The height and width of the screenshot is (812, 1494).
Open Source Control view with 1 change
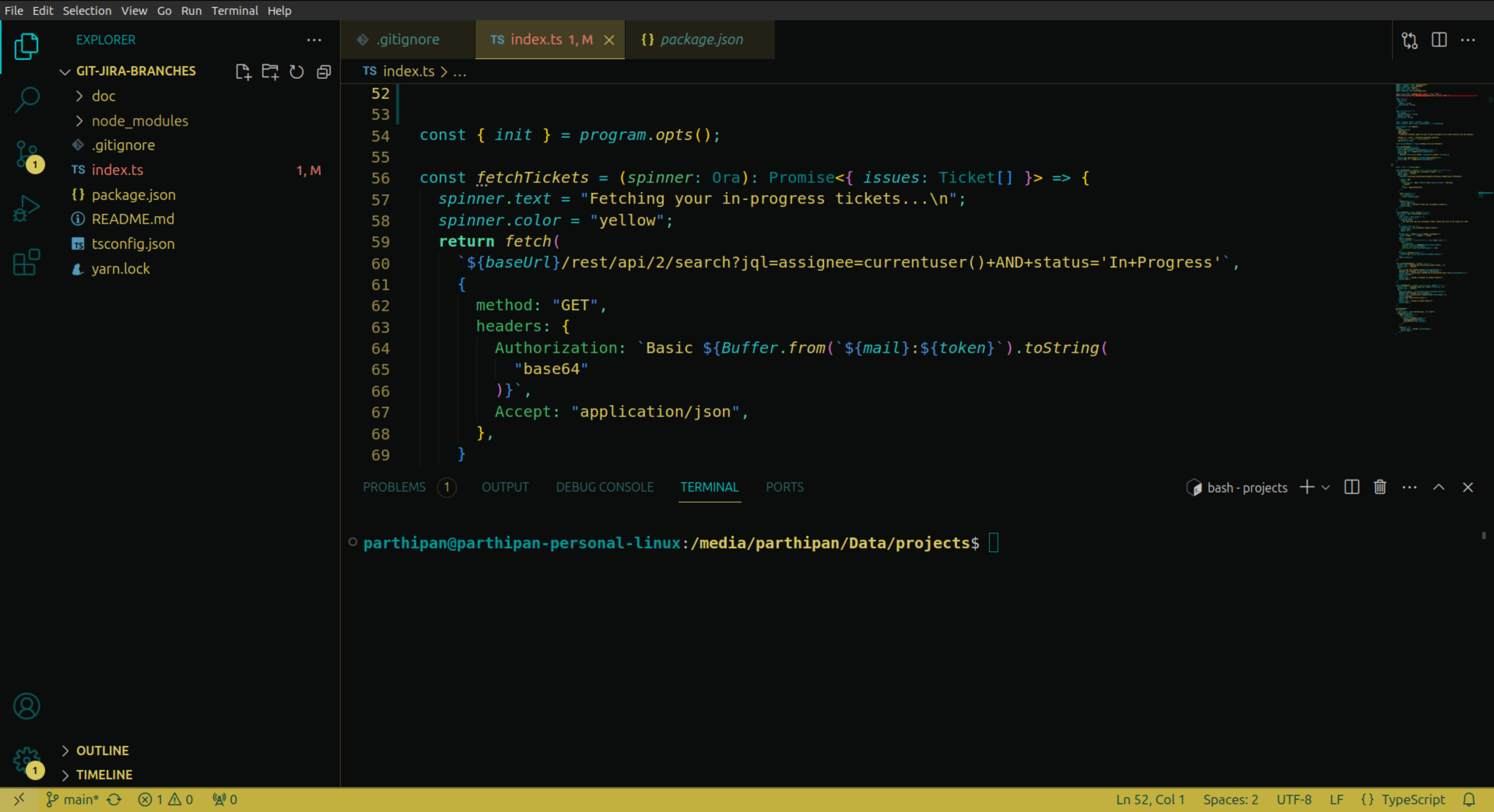[x=27, y=156]
